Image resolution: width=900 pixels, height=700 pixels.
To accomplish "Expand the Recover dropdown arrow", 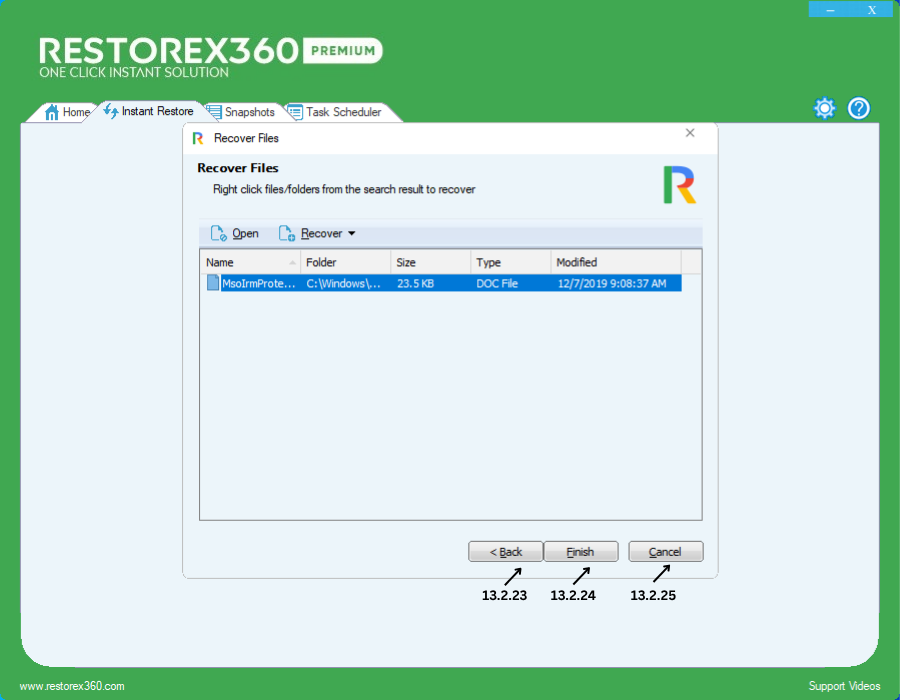I will click(x=351, y=234).
